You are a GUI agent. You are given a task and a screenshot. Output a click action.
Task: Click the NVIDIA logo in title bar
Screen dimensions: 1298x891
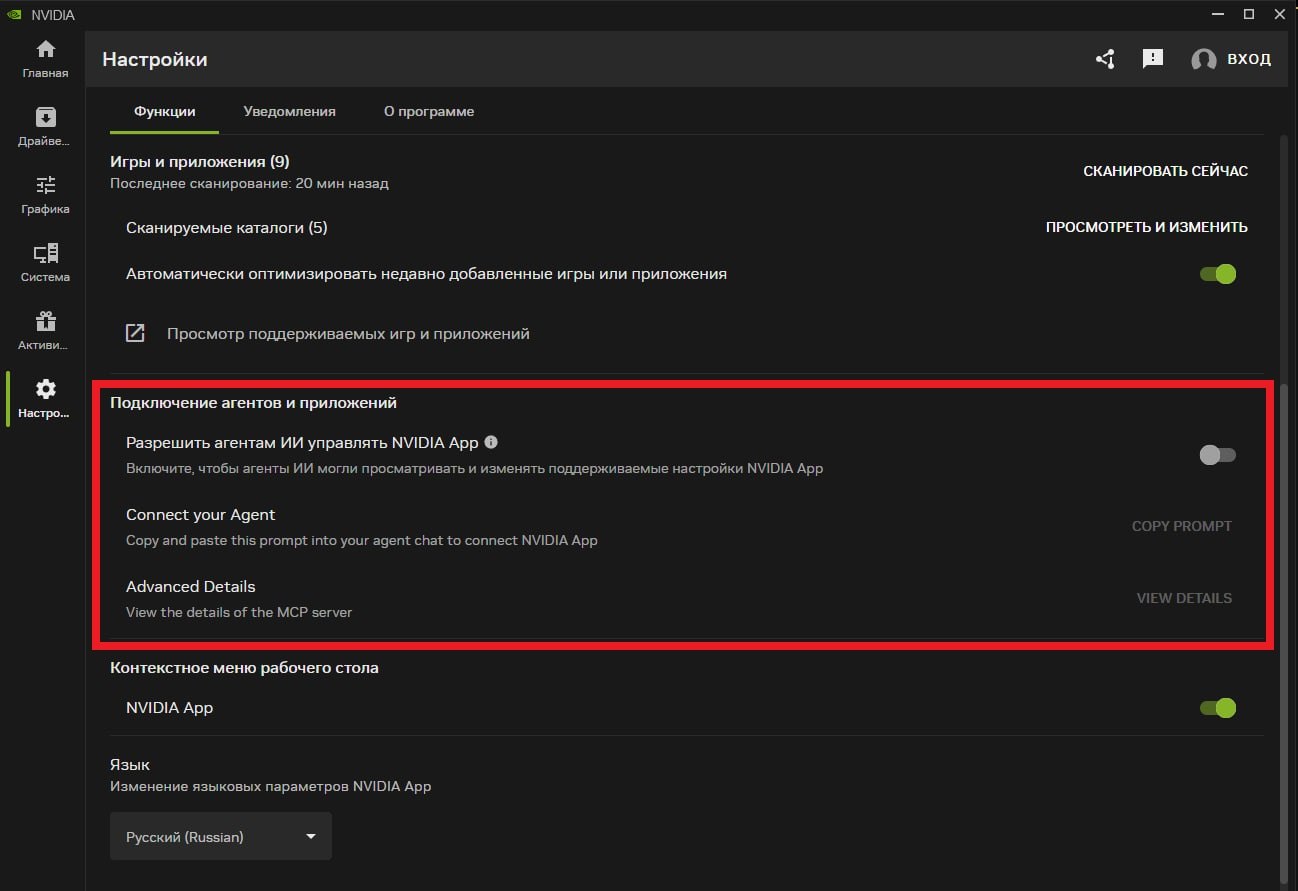(12, 15)
